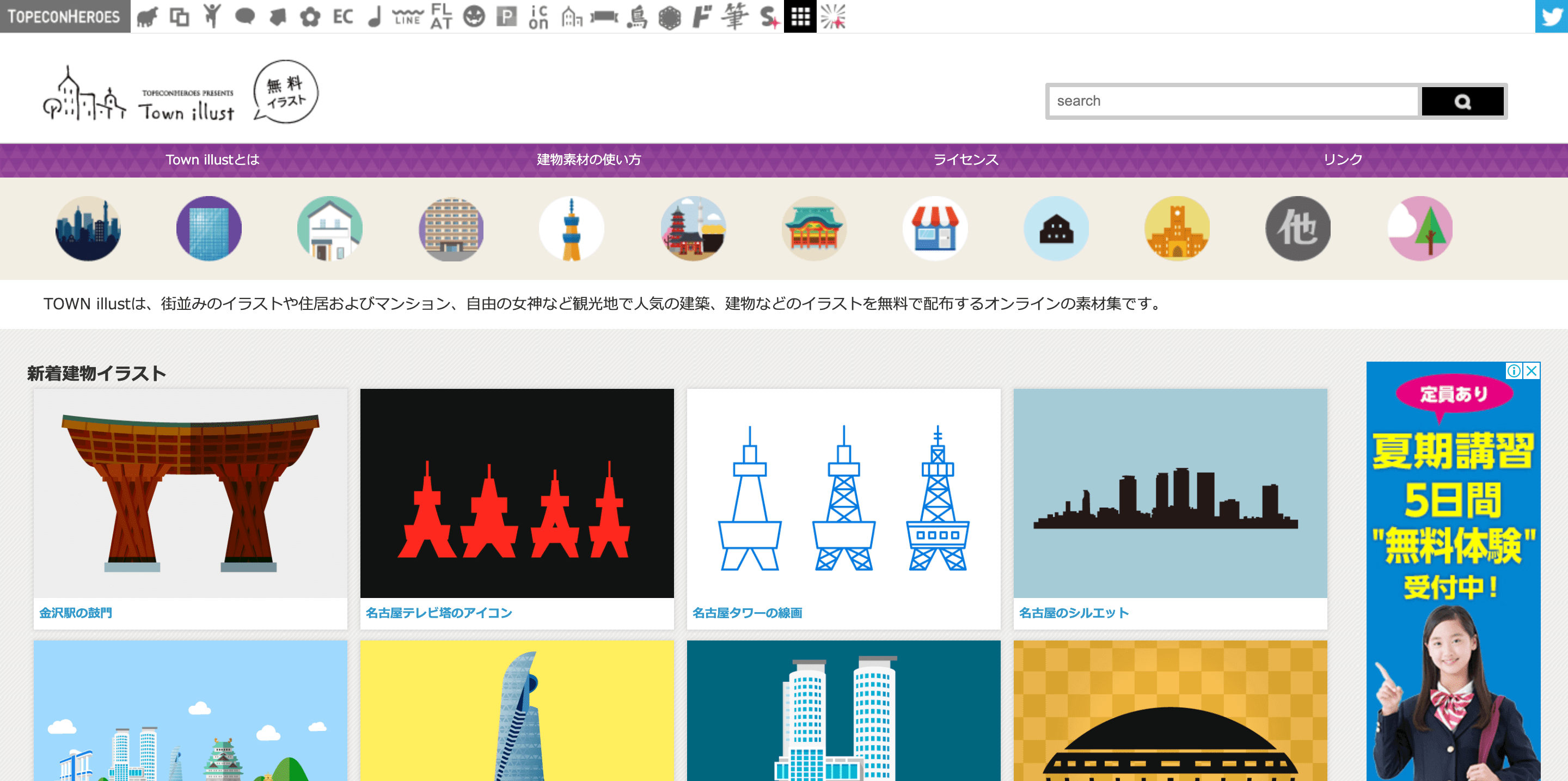Open the TOPECONHEROES home link
1568x781 pixels.
pos(65,16)
